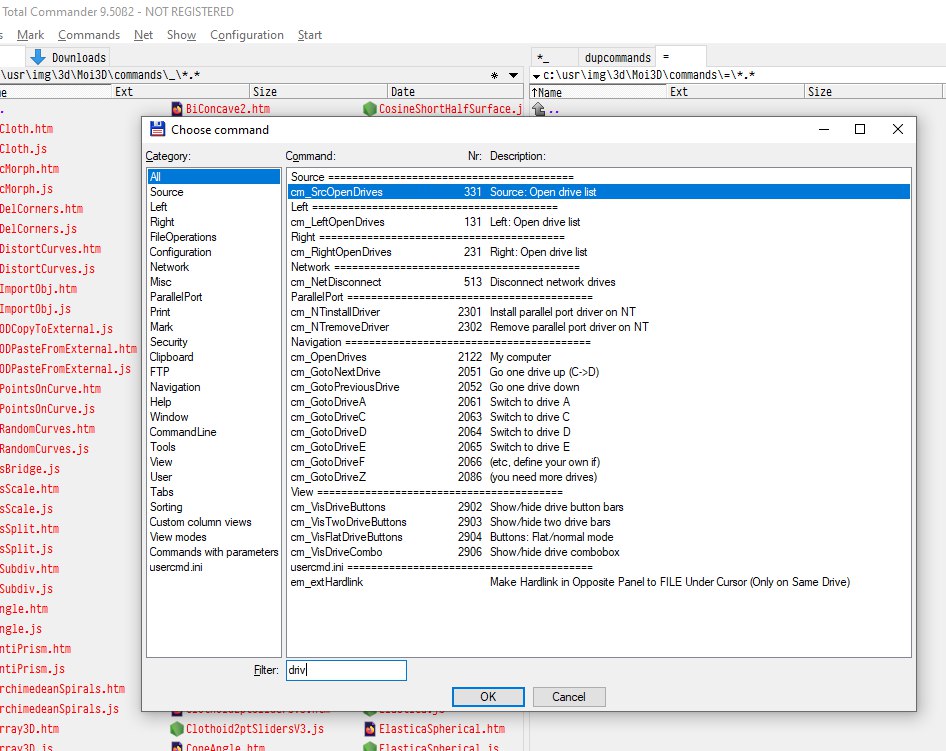
Task: Select the cm_VisDriveButtons command
Action: click(598, 507)
